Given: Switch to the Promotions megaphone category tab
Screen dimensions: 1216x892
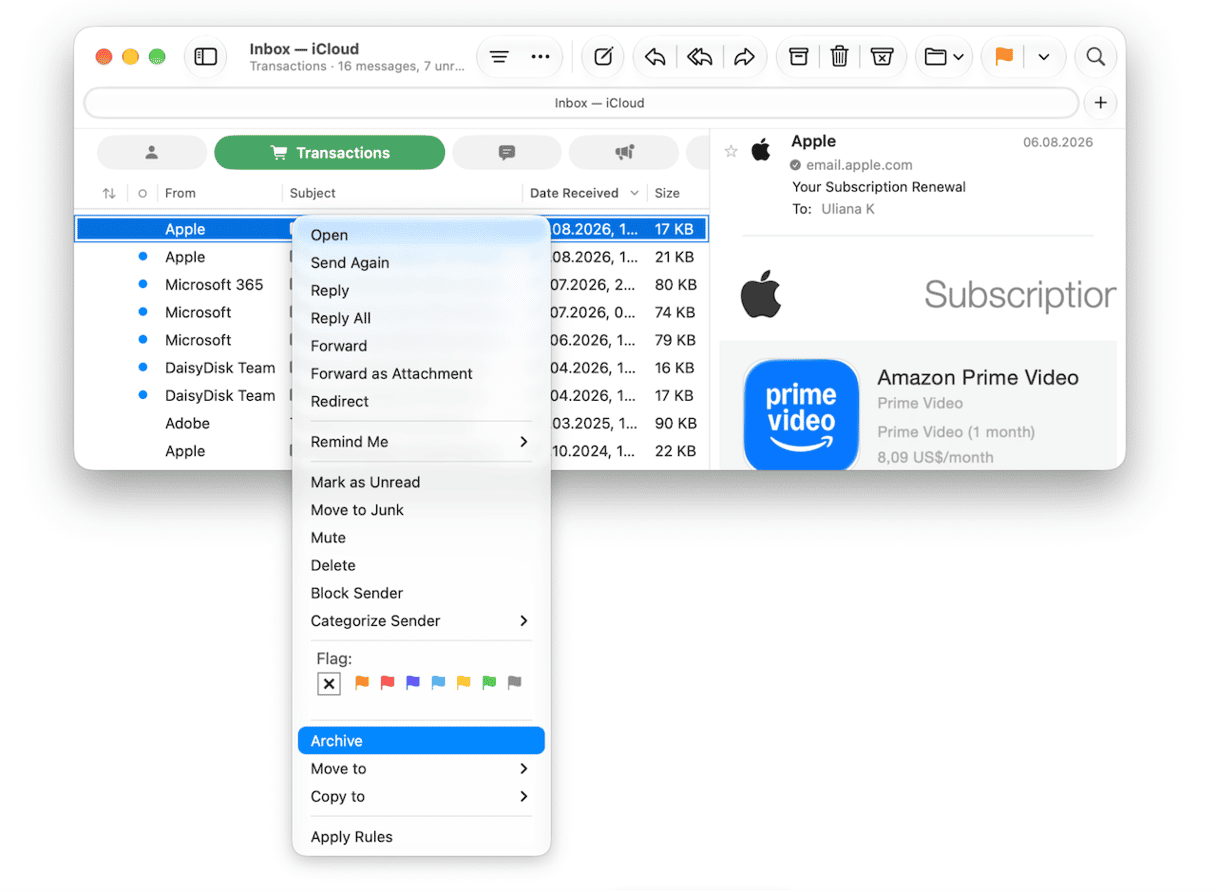Looking at the screenshot, I should 624,153.
